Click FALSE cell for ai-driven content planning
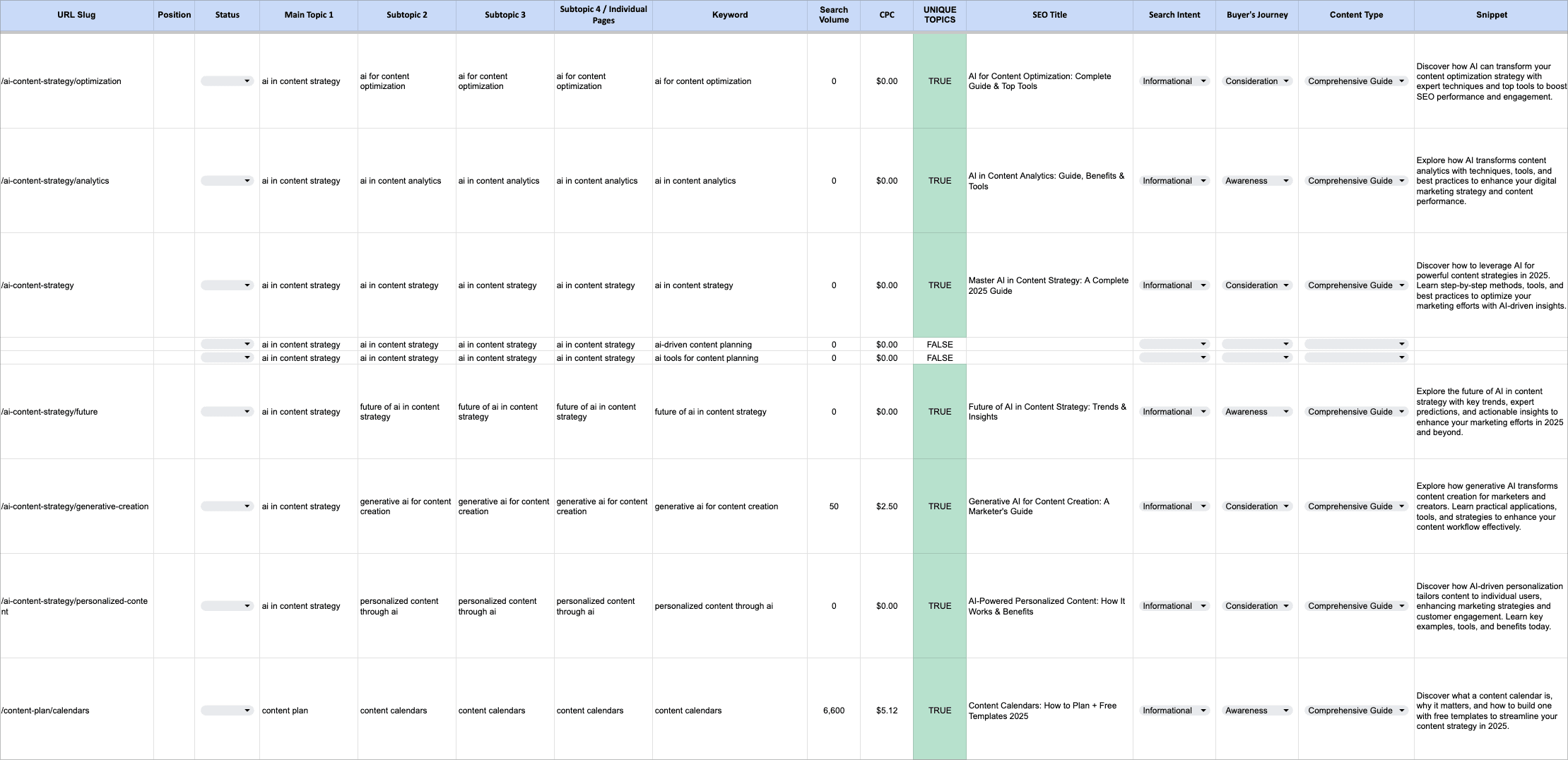Screen dimensions: 1568x760 (940, 345)
